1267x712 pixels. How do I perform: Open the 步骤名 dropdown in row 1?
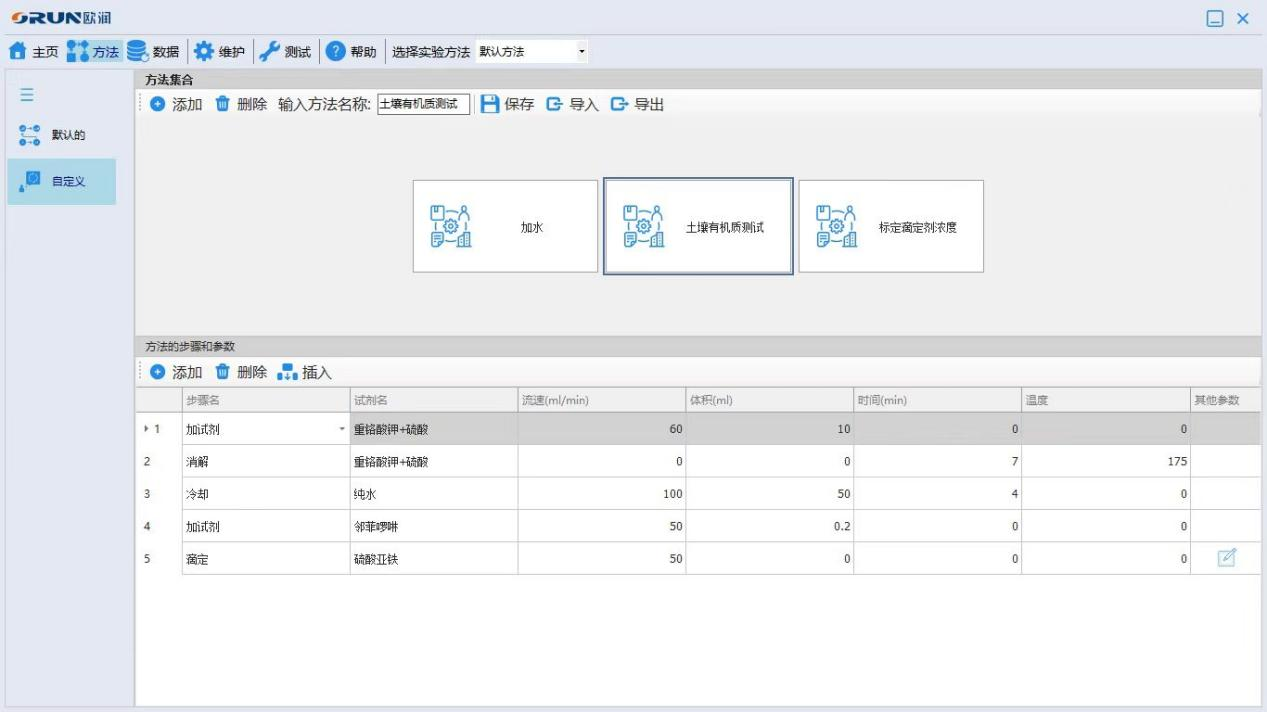pyautogui.click(x=342, y=429)
